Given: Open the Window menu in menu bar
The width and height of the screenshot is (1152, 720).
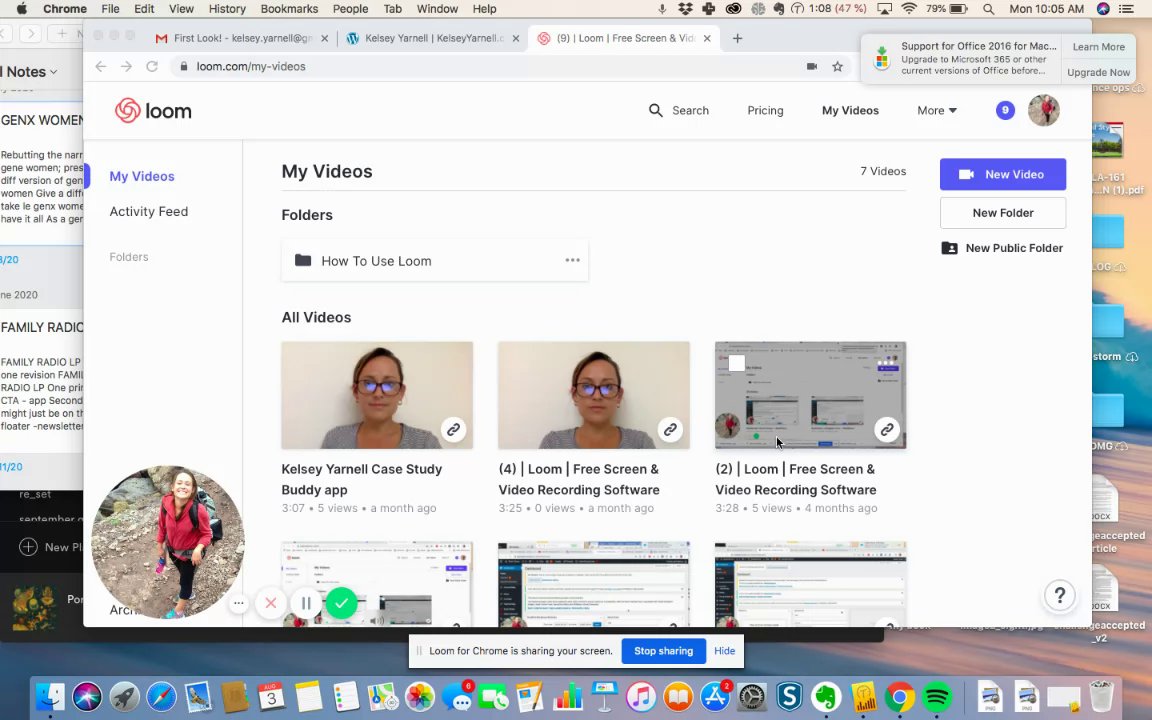Looking at the screenshot, I should click(437, 9).
